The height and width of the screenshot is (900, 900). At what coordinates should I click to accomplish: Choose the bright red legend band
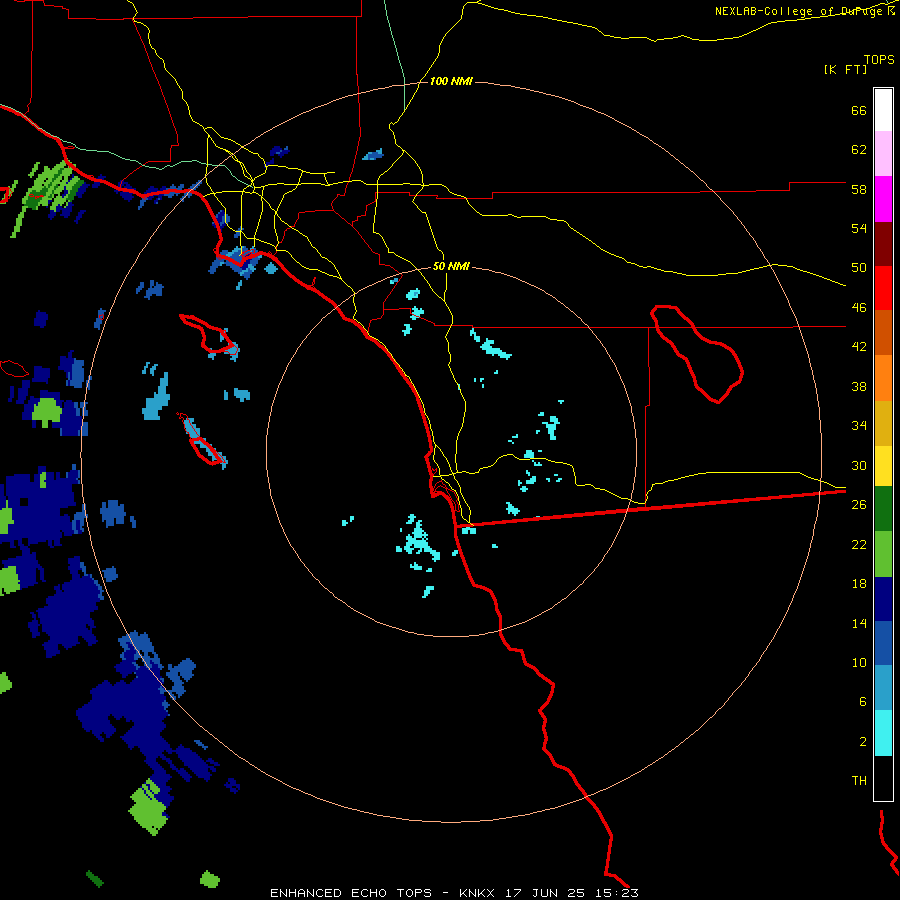click(883, 288)
